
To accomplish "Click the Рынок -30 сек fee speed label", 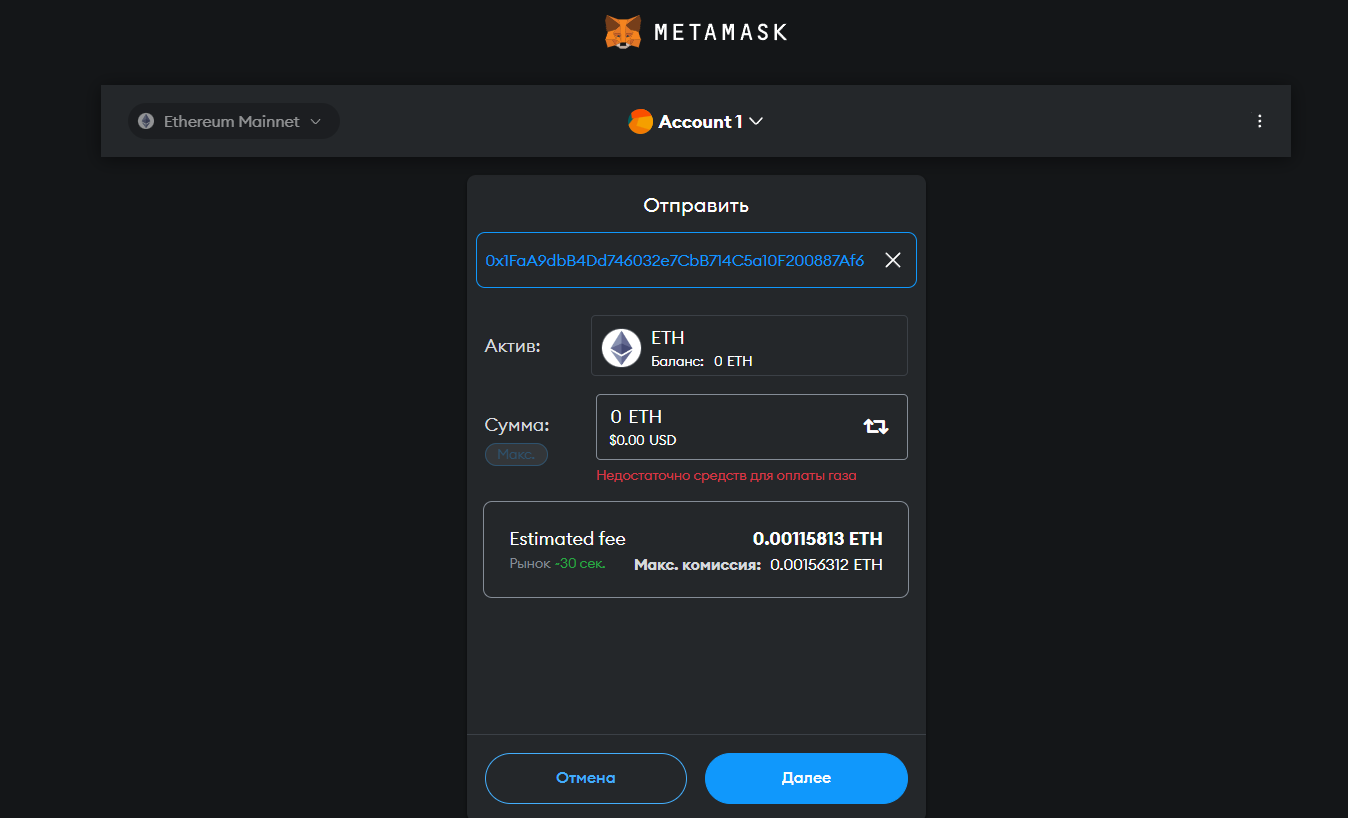I will click(557, 563).
